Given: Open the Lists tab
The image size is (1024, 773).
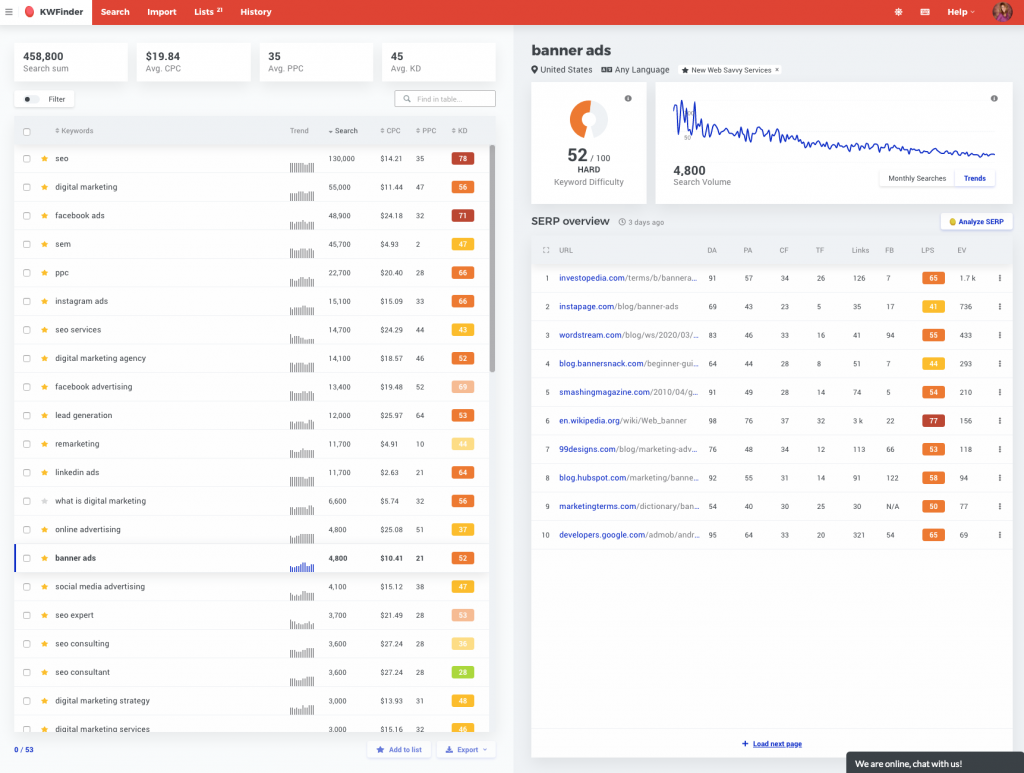Looking at the screenshot, I should [x=208, y=12].
